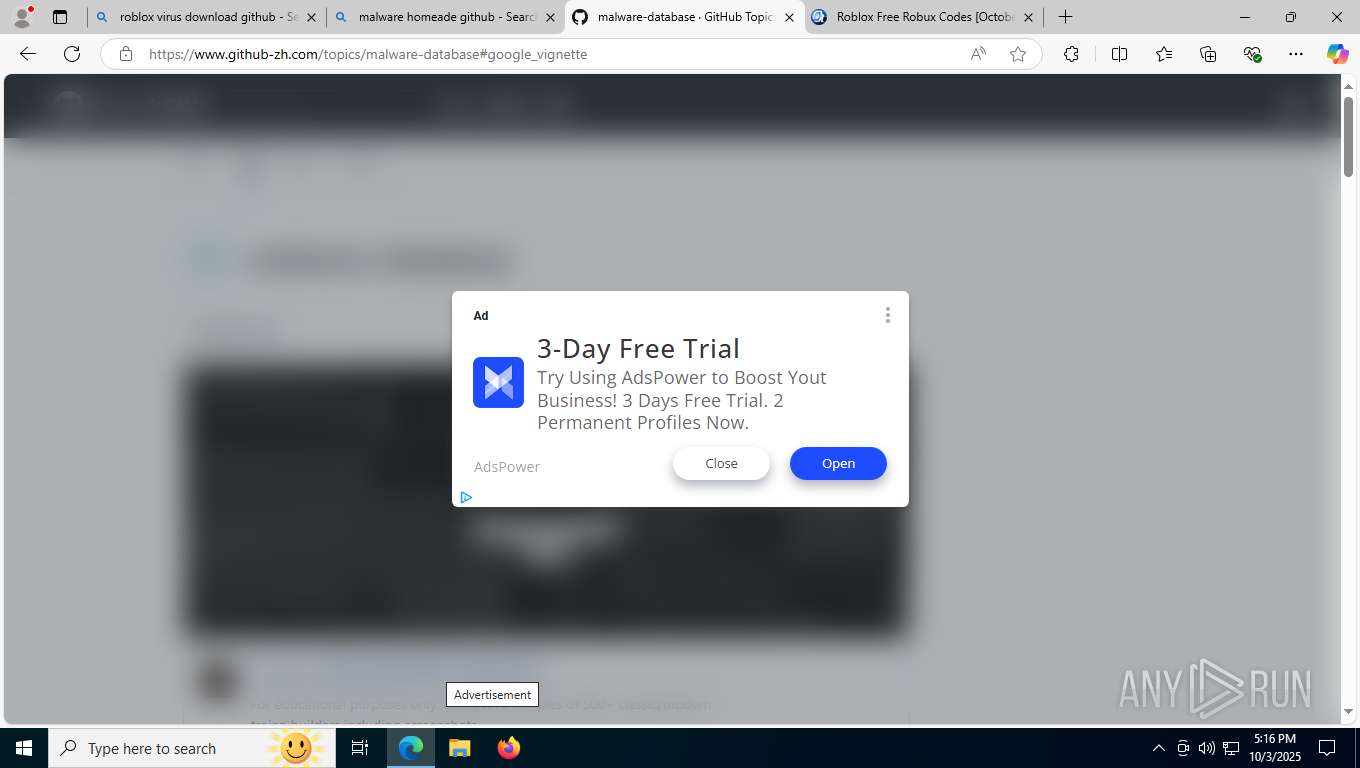Viewport: 1360px width, 768px height.
Task: Open the notification center icon
Action: [x=1327, y=748]
